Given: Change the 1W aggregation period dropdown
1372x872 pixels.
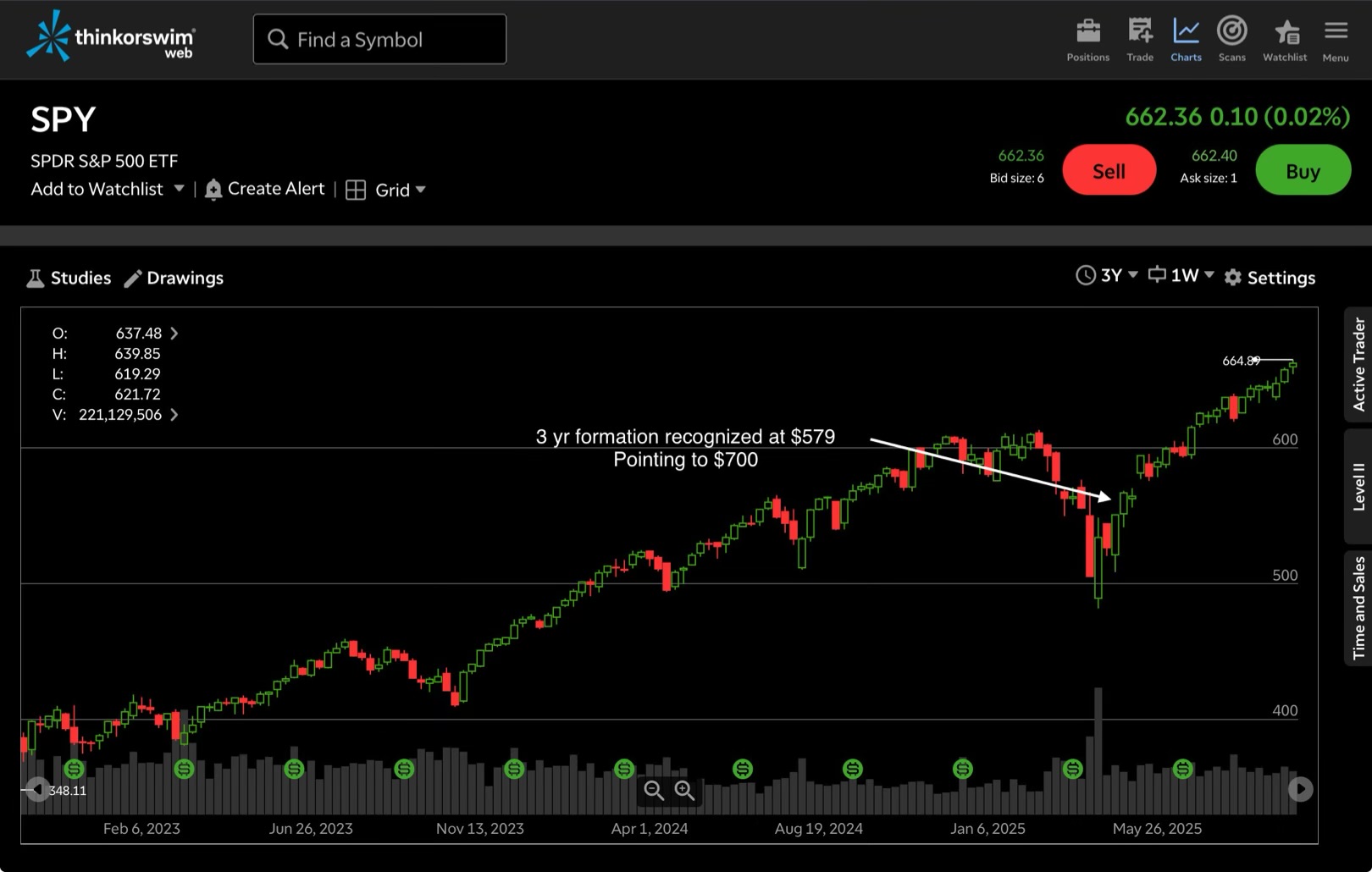Looking at the screenshot, I should [1181, 276].
